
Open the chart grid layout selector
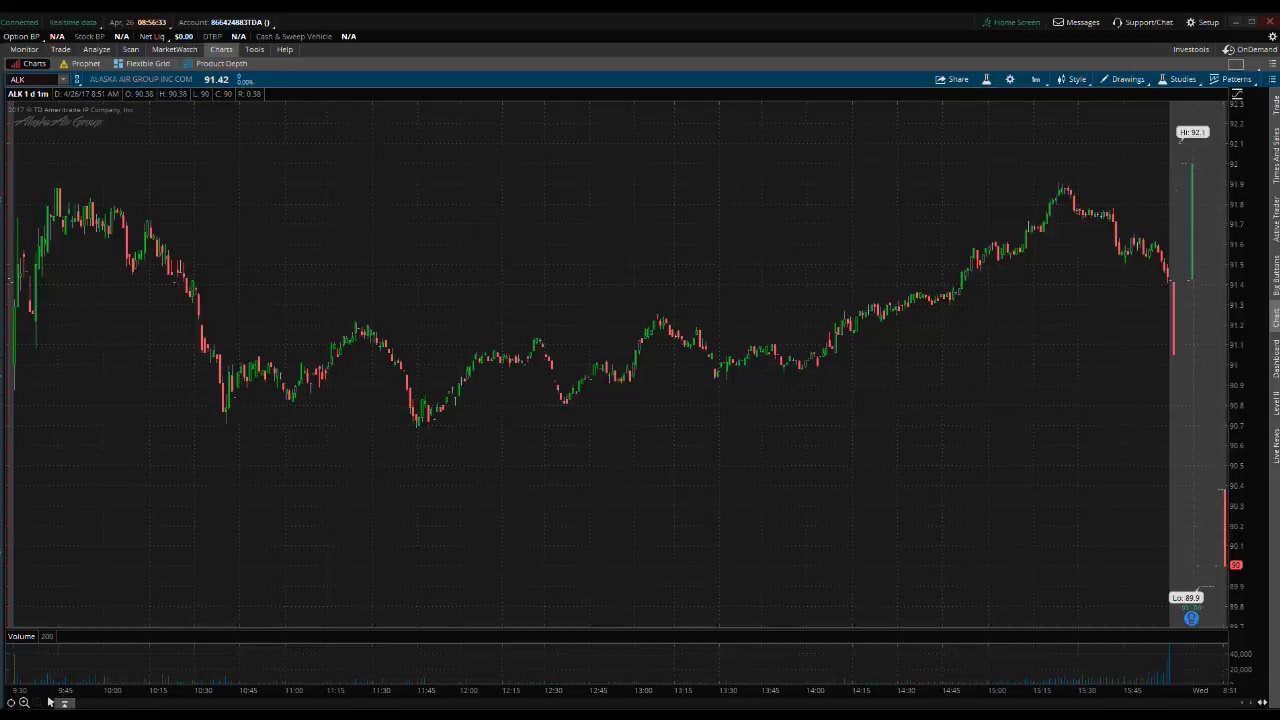tap(1236, 64)
